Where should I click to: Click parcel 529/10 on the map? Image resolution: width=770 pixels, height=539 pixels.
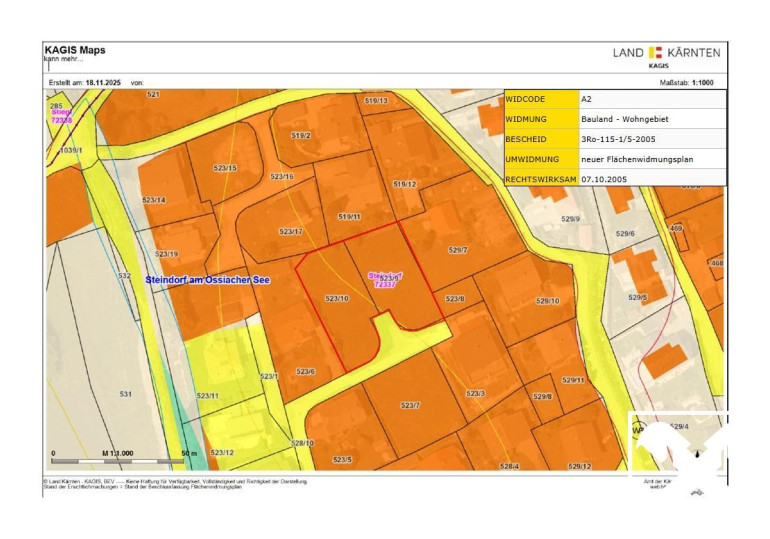[547, 300]
